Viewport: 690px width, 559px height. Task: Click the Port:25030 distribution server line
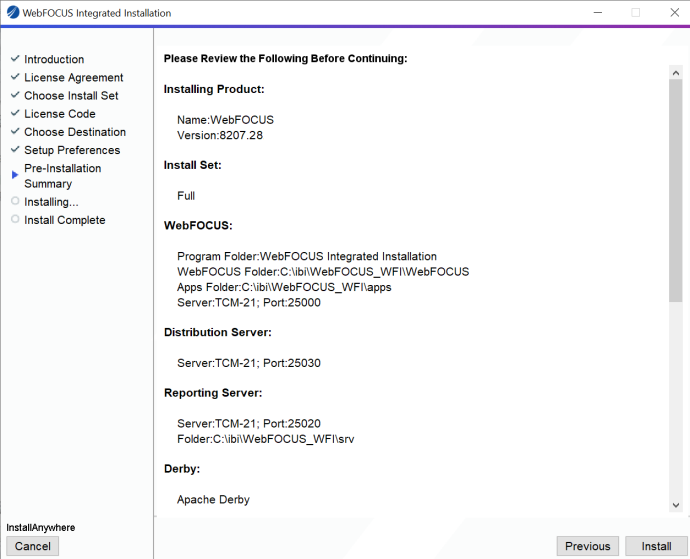click(x=249, y=363)
